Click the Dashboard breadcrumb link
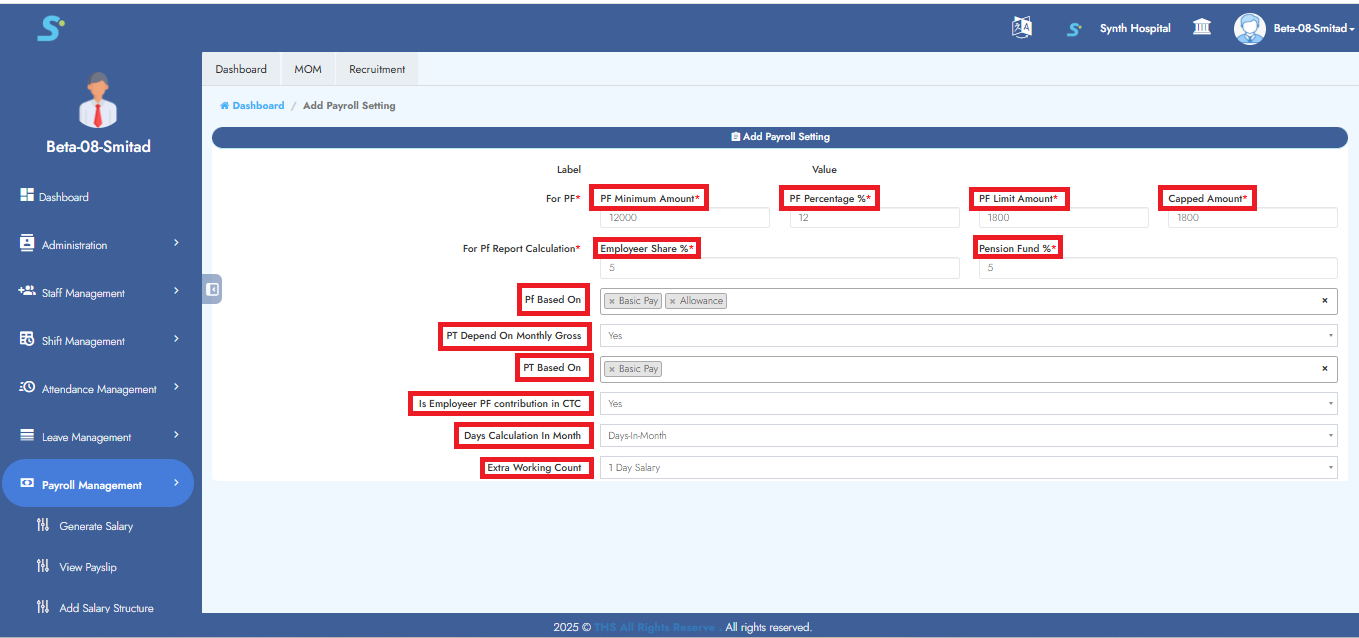The width and height of the screenshot is (1359, 638). click(258, 106)
